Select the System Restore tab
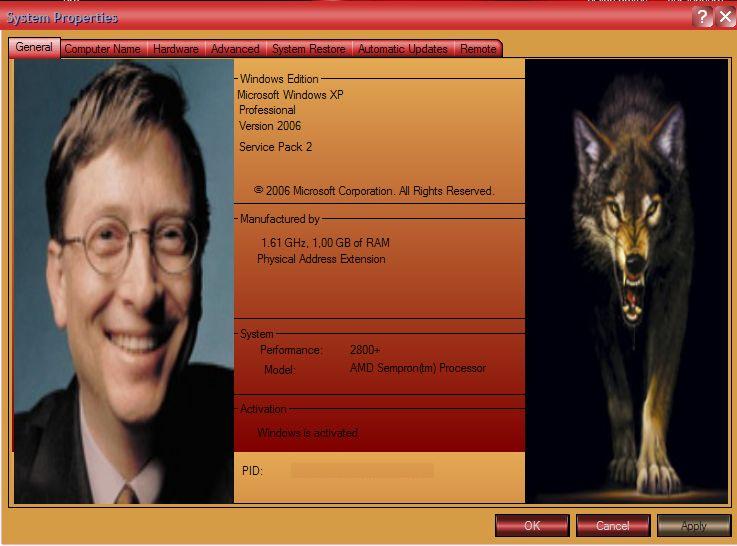The width and height of the screenshot is (737, 546). [308, 49]
